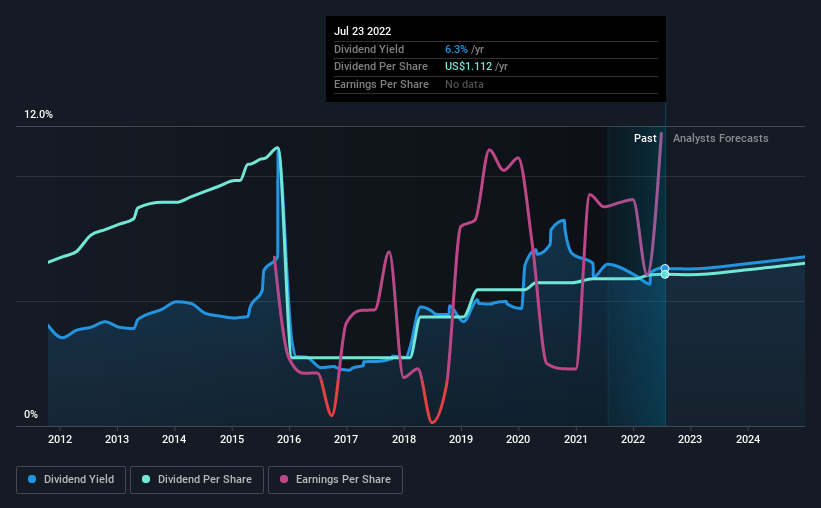Click the 2019 x-axis label
Viewport: 821px width, 508px height.
coord(461,439)
